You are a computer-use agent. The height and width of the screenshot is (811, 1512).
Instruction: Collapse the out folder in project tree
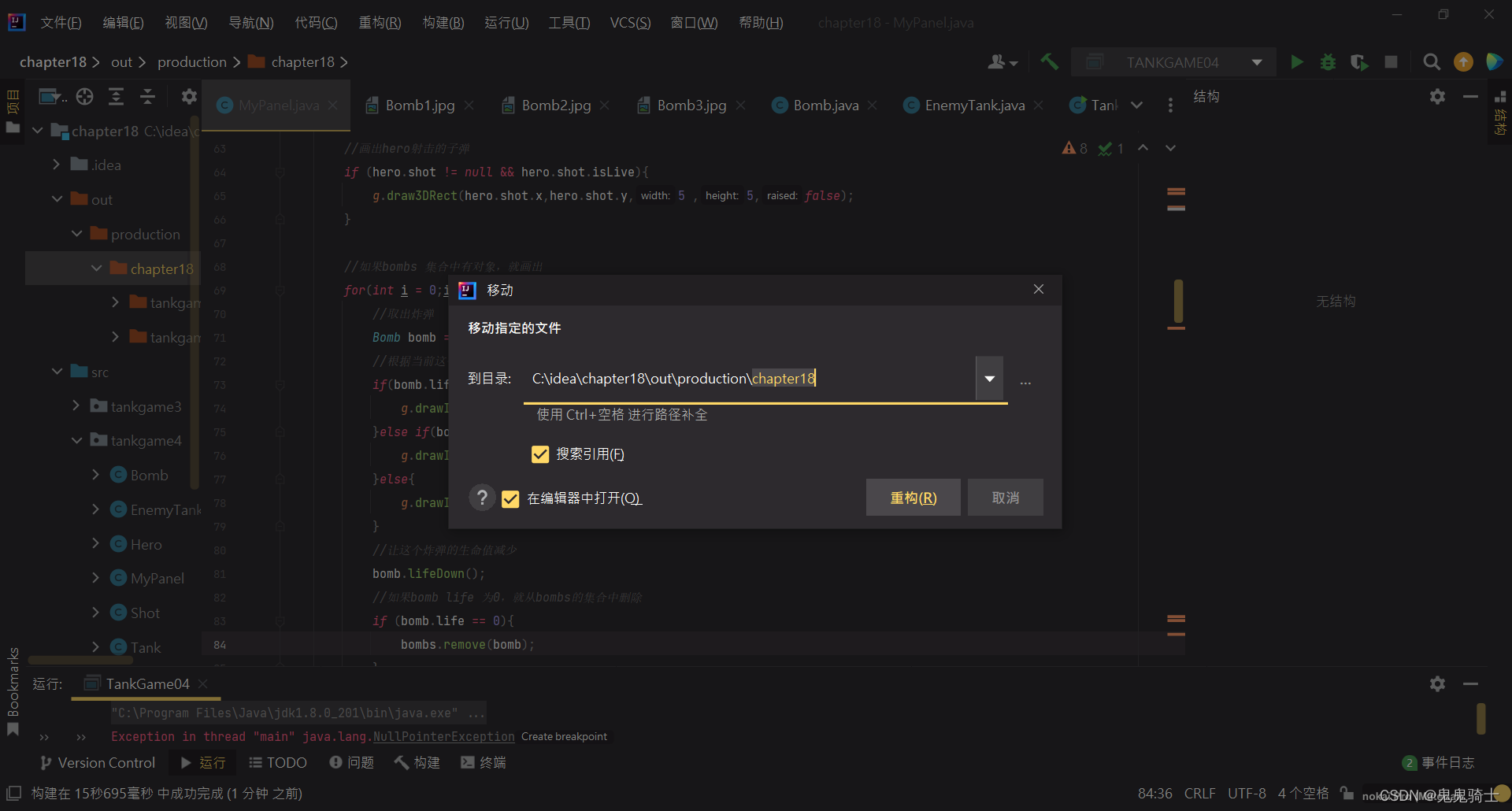click(x=57, y=199)
